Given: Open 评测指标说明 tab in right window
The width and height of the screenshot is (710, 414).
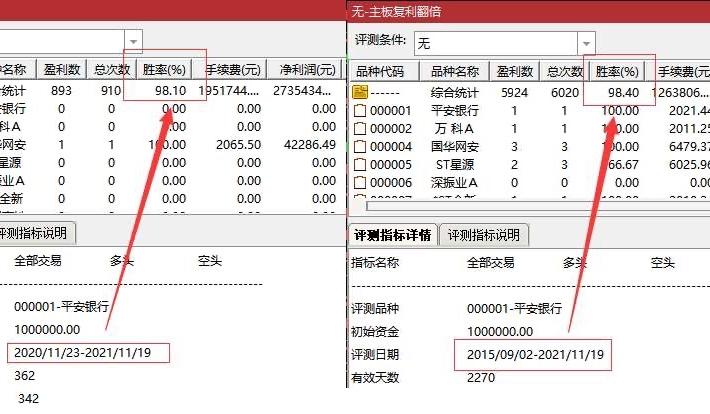Looking at the screenshot, I should click(x=484, y=235).
